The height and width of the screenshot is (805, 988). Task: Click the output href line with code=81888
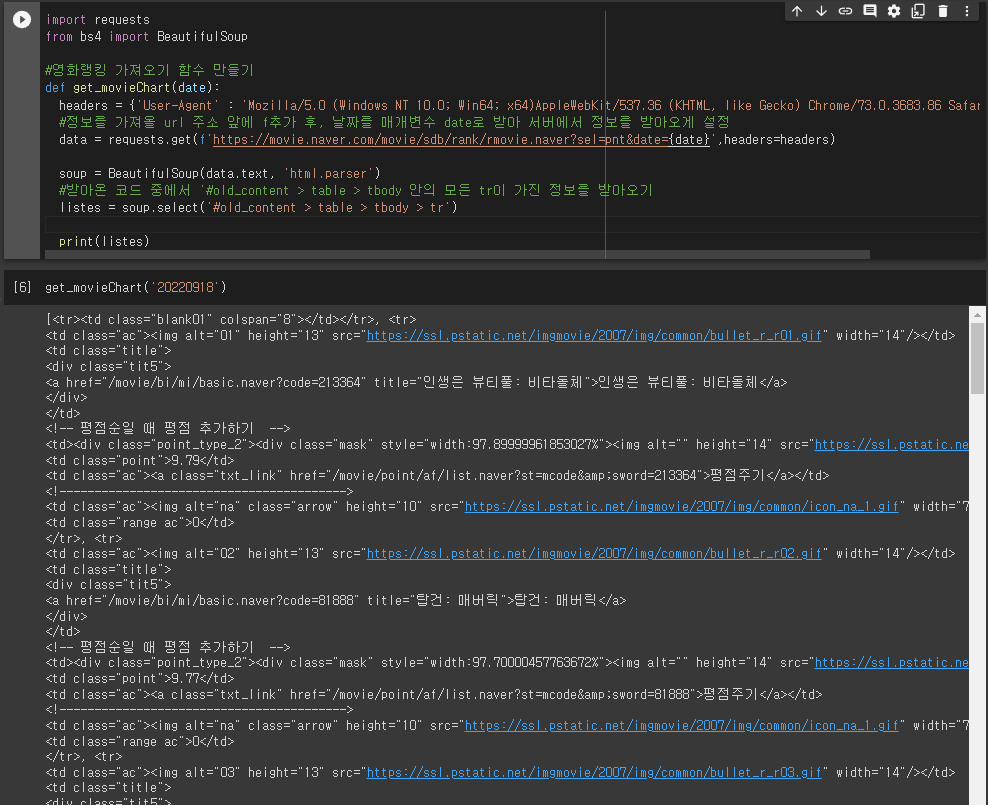(x=336, y=600)
